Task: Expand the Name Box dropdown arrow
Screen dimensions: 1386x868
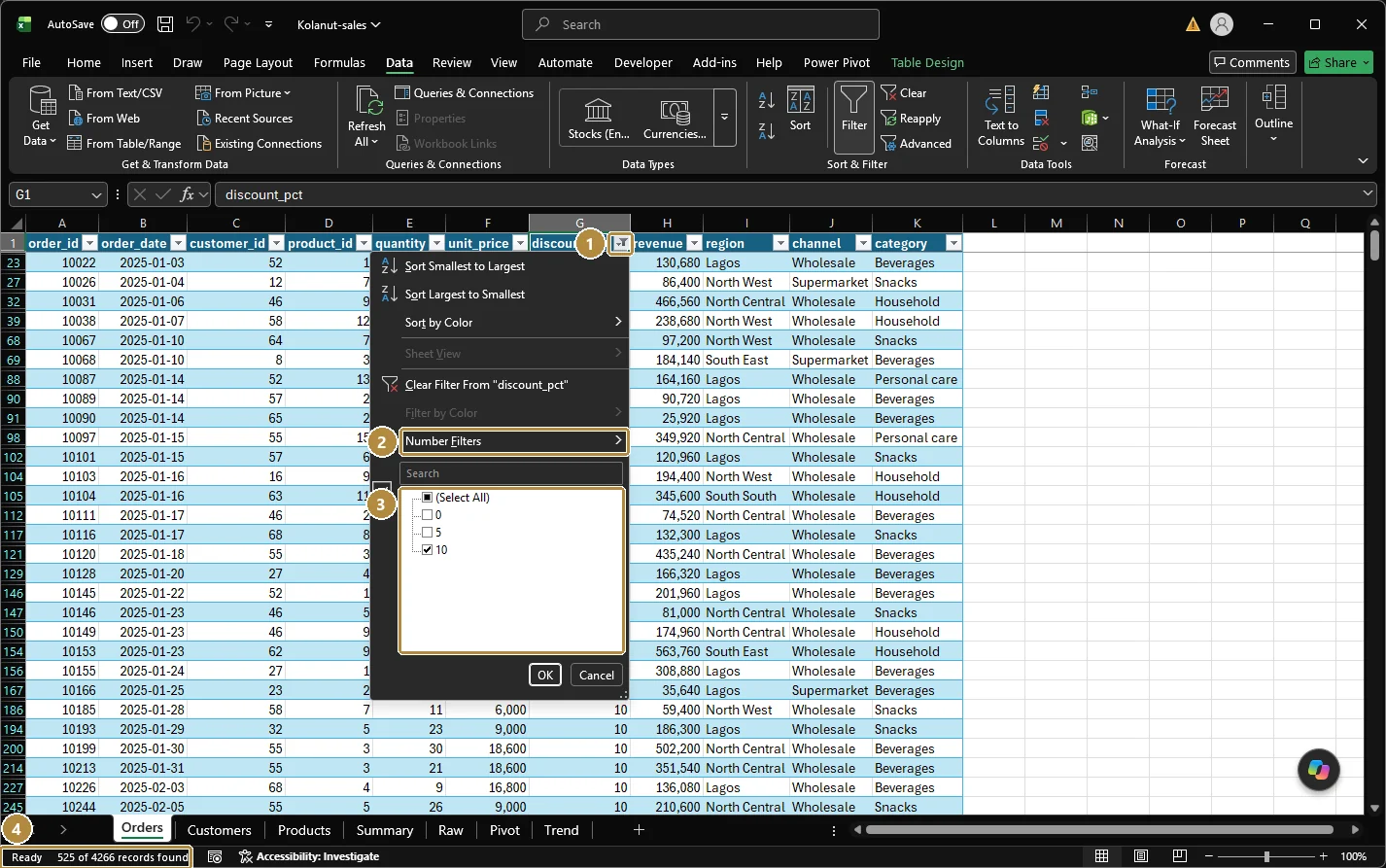Action: tap(96, 195)
